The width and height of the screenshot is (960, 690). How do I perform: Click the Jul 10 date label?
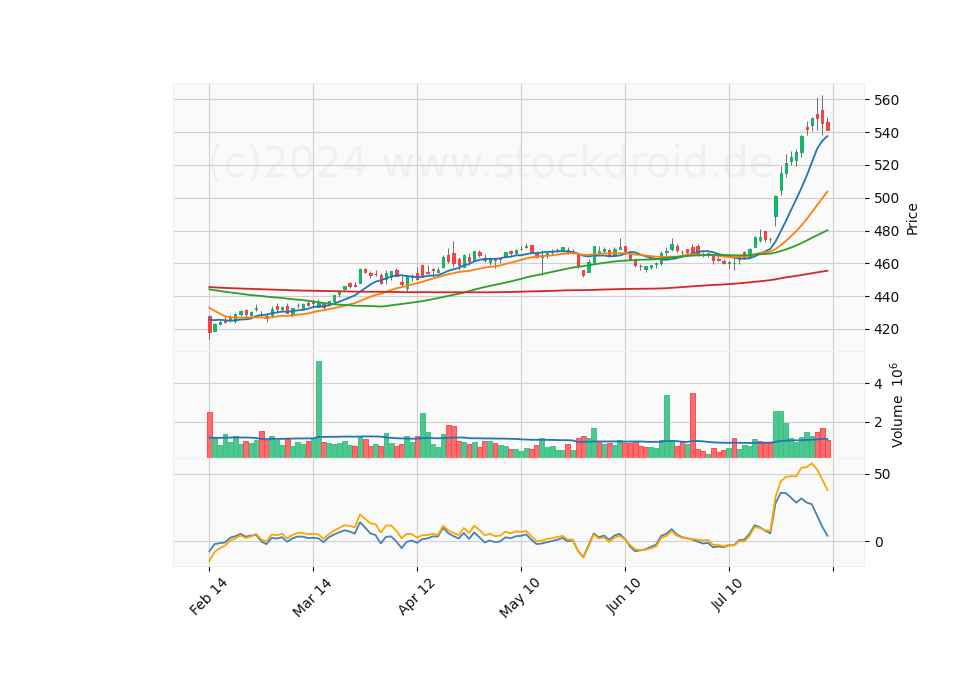pyautogui.click(x=727, y=595)
